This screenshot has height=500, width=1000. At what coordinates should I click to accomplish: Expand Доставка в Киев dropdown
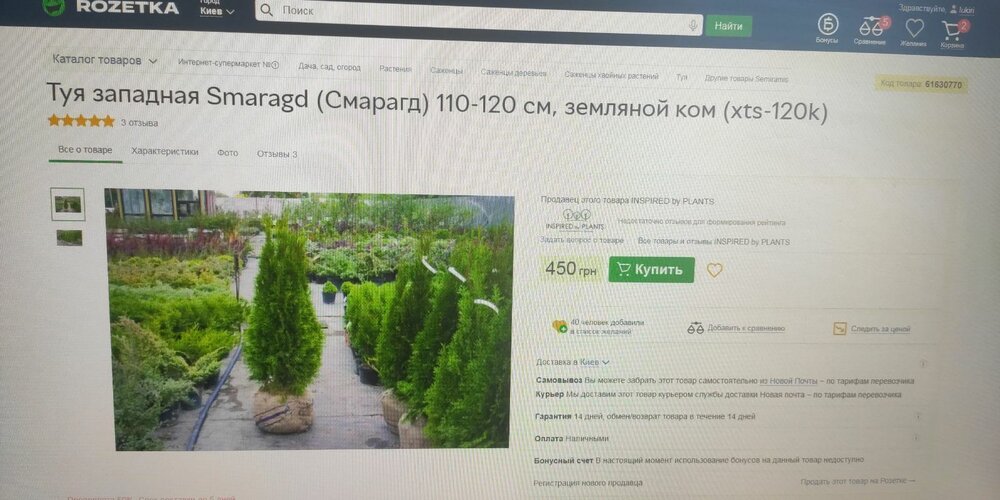[573, 362]
